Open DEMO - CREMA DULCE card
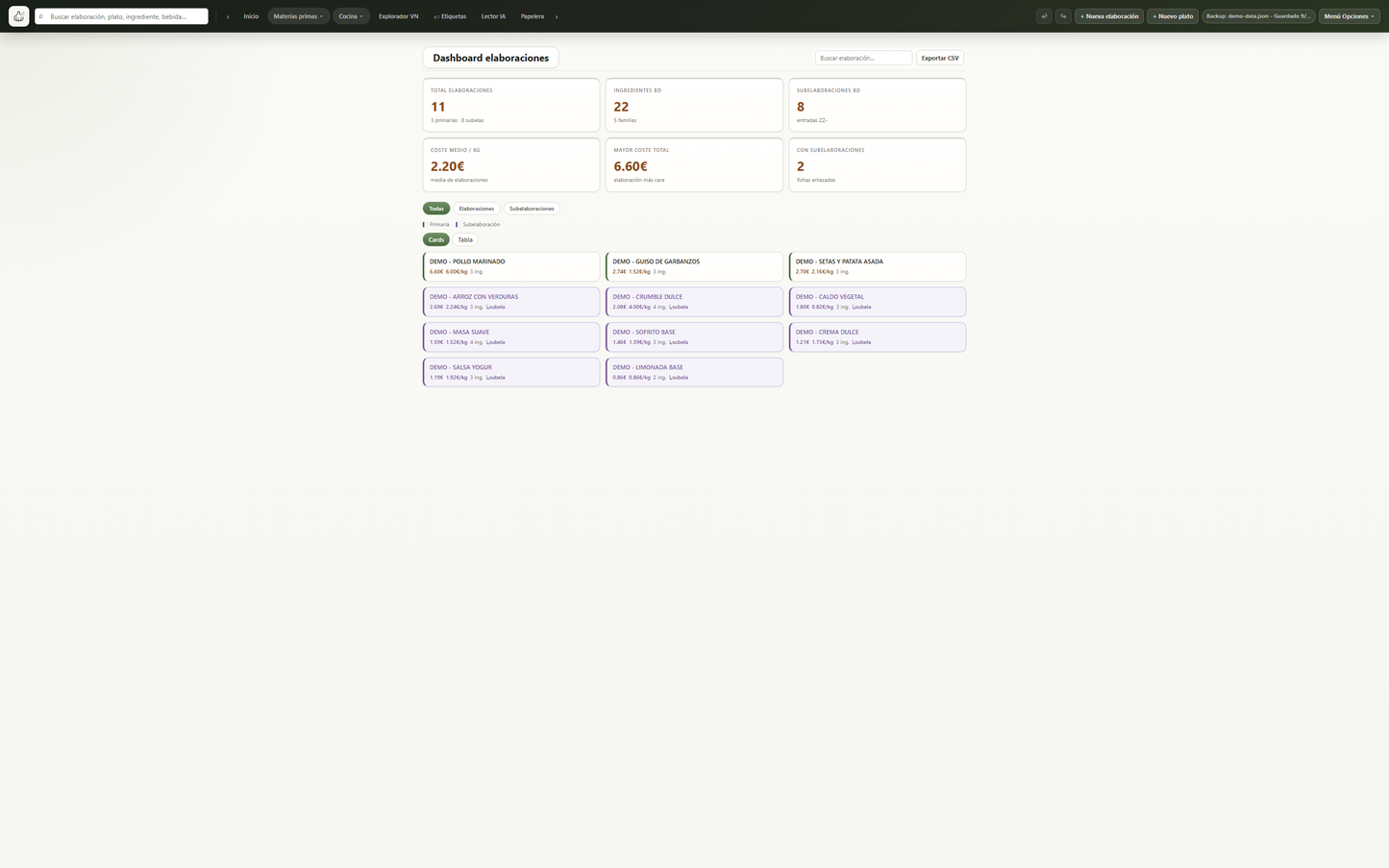Viewport: 1389px width, 868px height. (878, 336)
